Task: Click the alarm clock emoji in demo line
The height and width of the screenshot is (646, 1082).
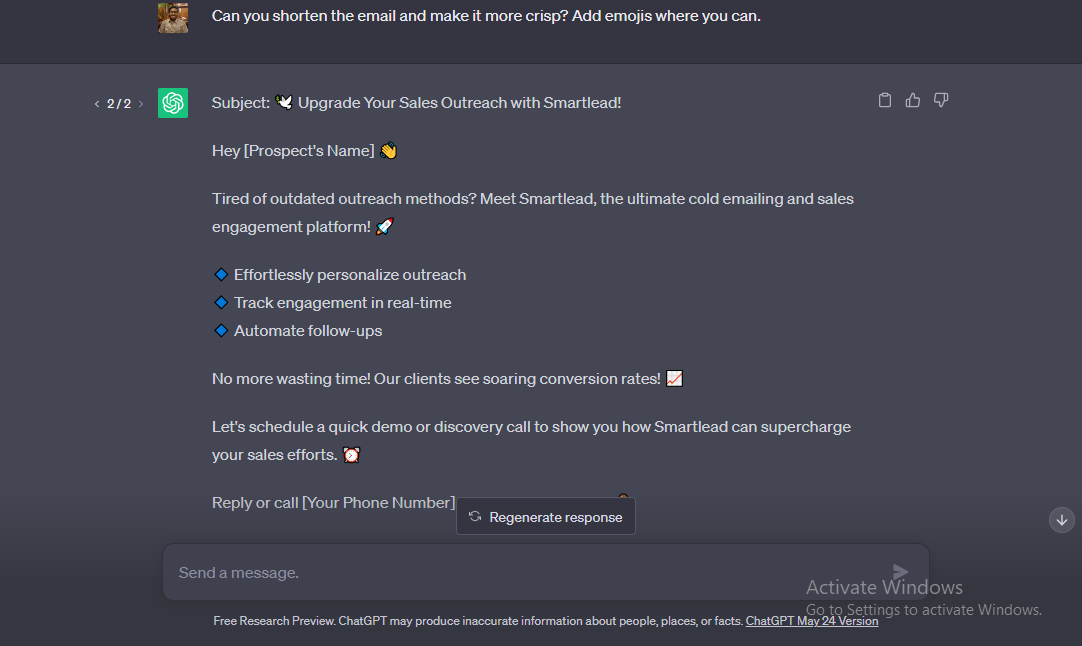Action: tap(351, 454)
